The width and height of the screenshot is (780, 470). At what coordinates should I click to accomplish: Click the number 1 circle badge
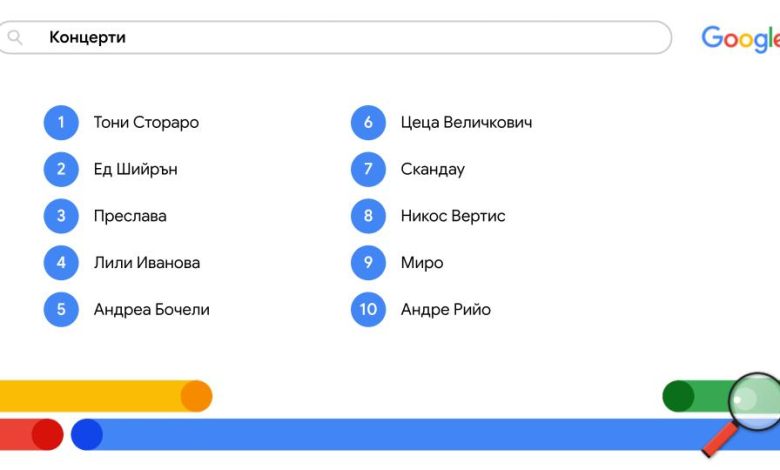click(61, 122)
